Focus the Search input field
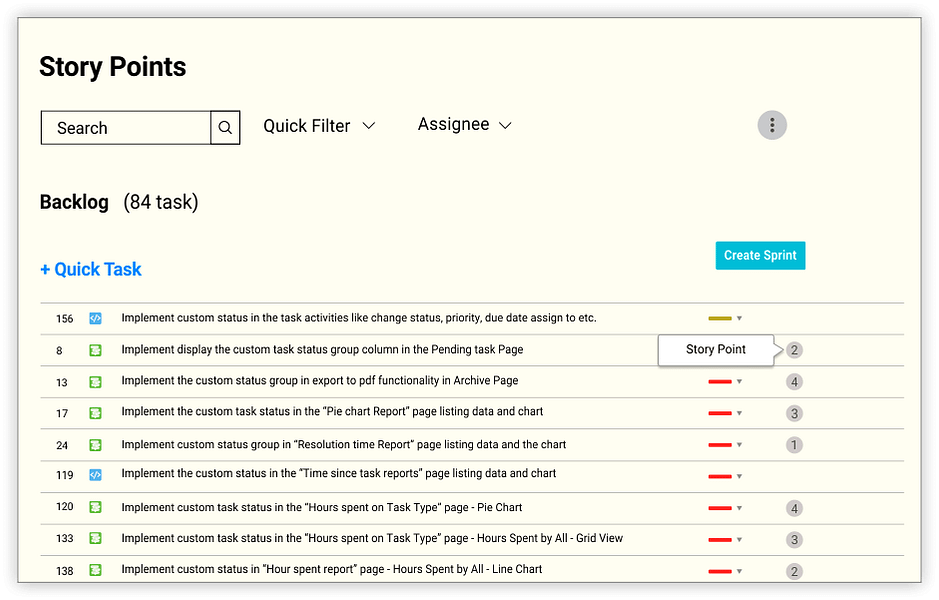The height and width of the screenshot is (600, 939). click(x=126, y=128)
